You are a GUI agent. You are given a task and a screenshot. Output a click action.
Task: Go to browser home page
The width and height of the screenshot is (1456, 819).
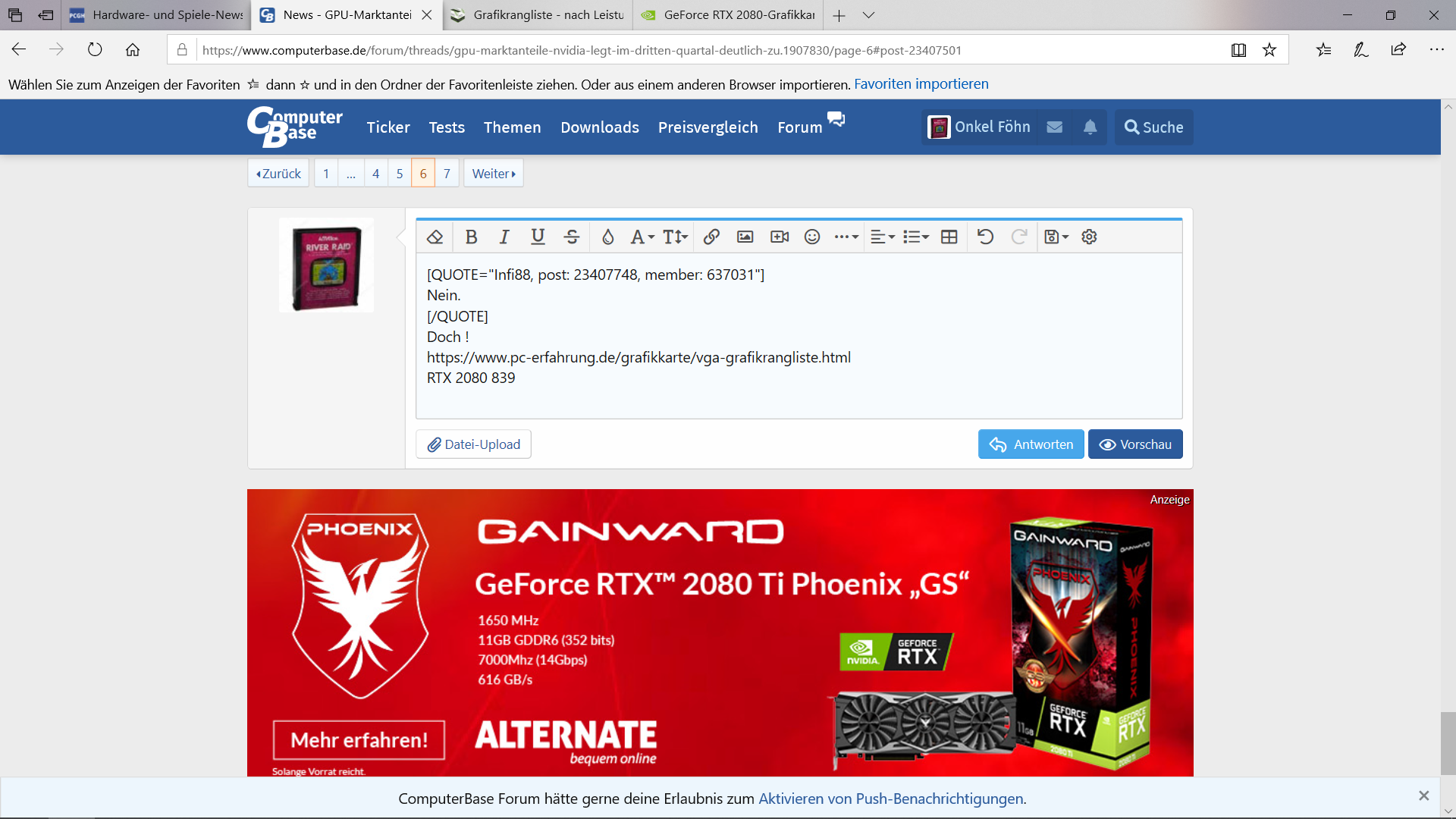pos(133,50)
